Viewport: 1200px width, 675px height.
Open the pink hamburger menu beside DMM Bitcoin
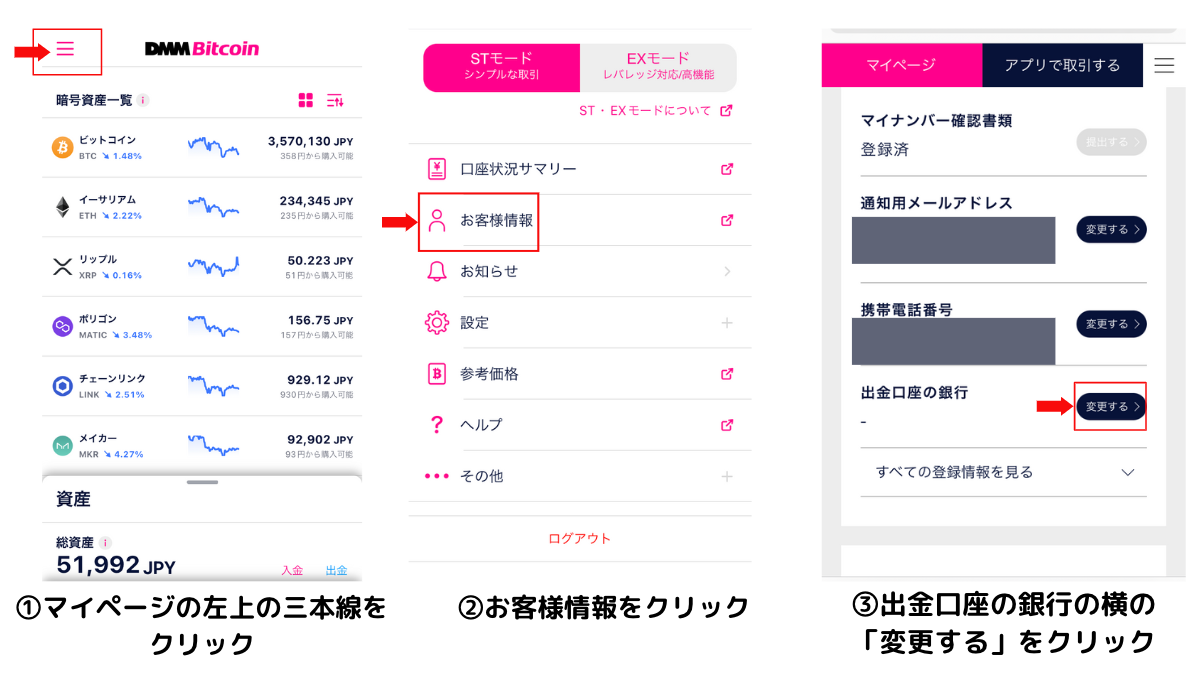click(66, 48)
